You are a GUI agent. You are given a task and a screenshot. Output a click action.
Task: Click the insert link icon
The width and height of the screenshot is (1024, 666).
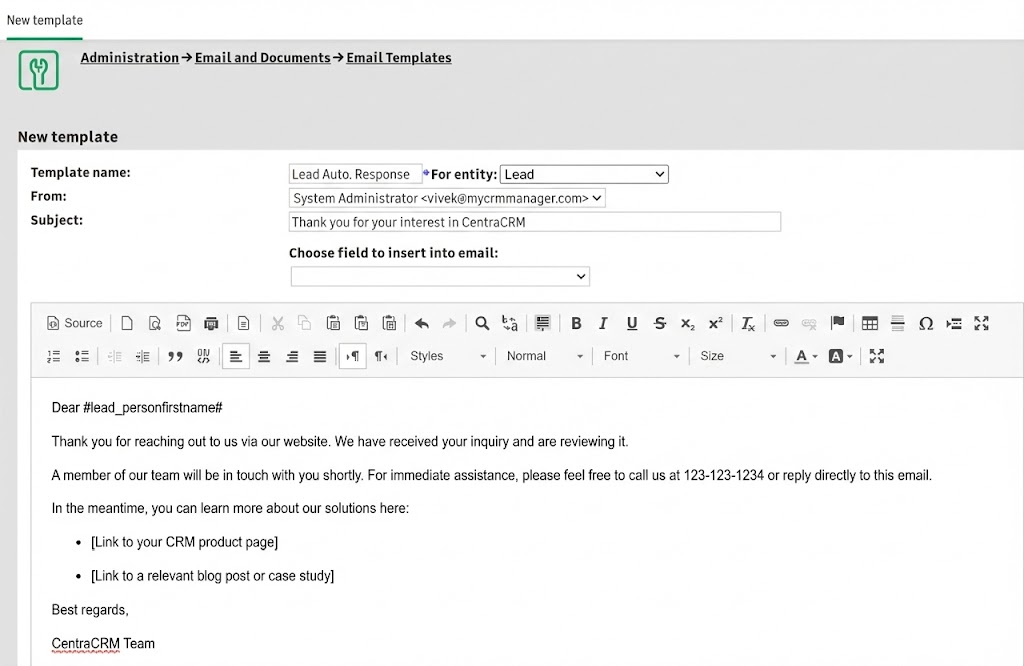tap(781, 323)
